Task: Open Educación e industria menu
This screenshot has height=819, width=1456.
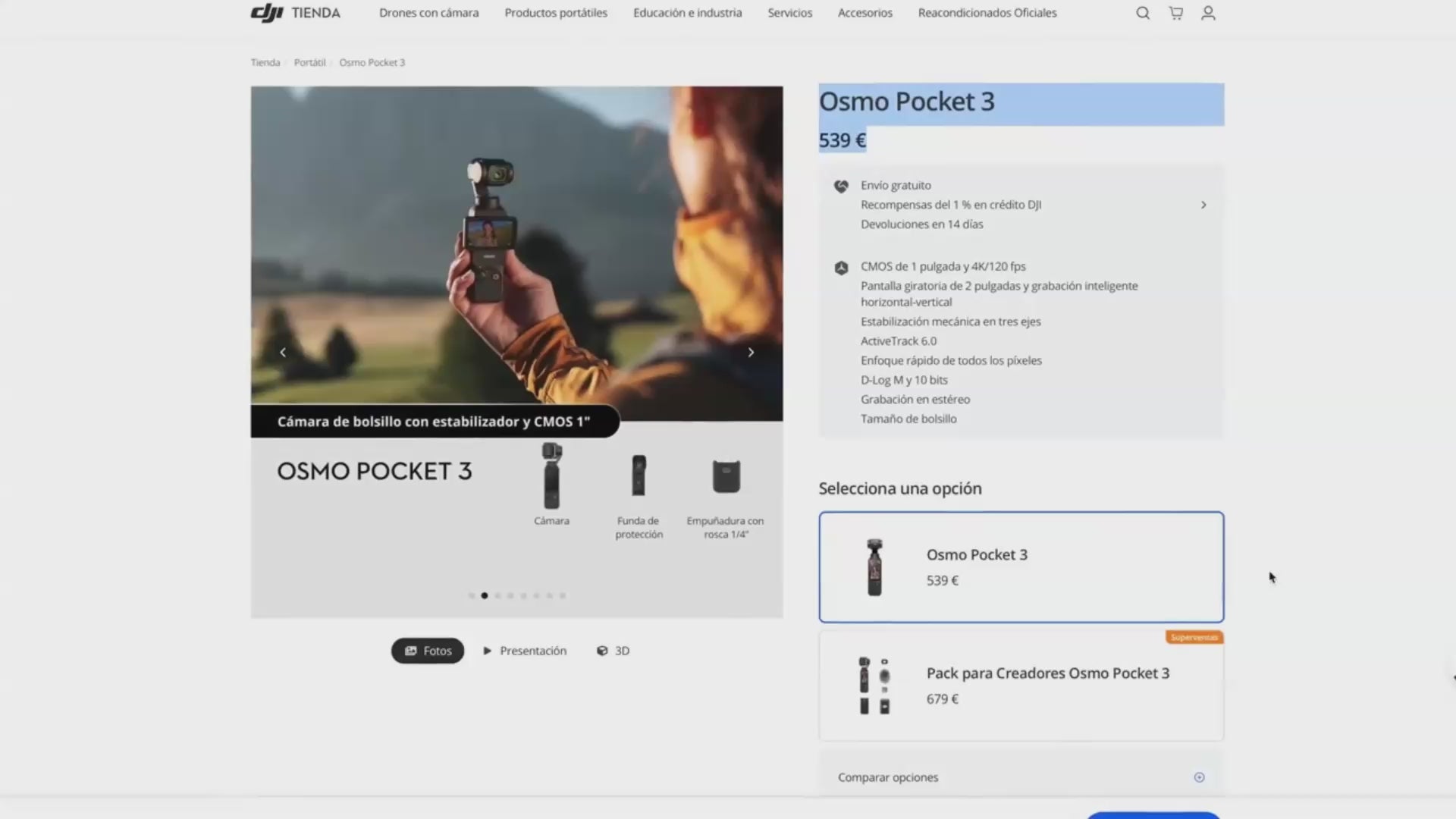Action: [688, 13]
